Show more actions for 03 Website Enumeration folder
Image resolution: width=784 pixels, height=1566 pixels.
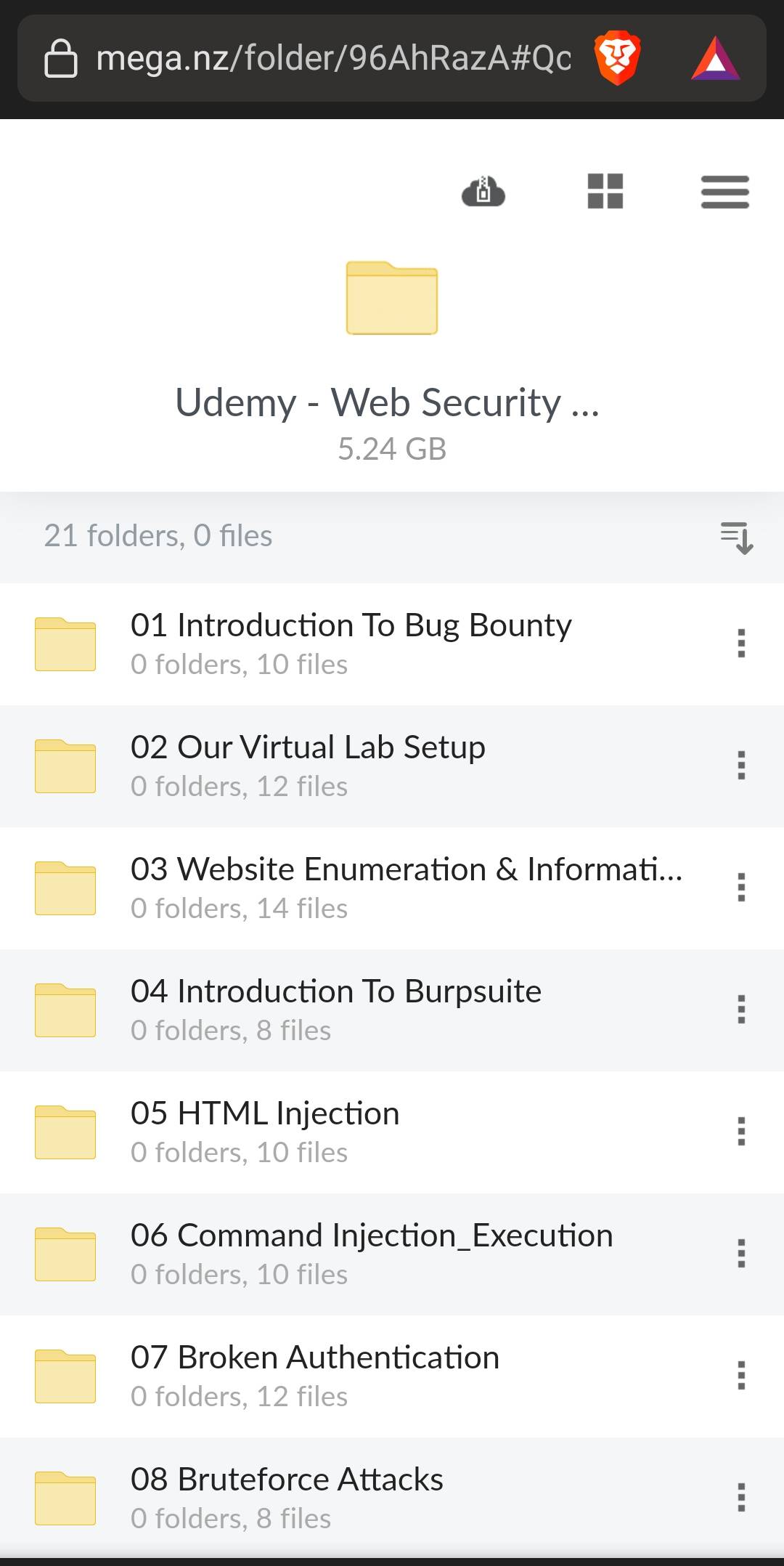(x=741, y=888)
